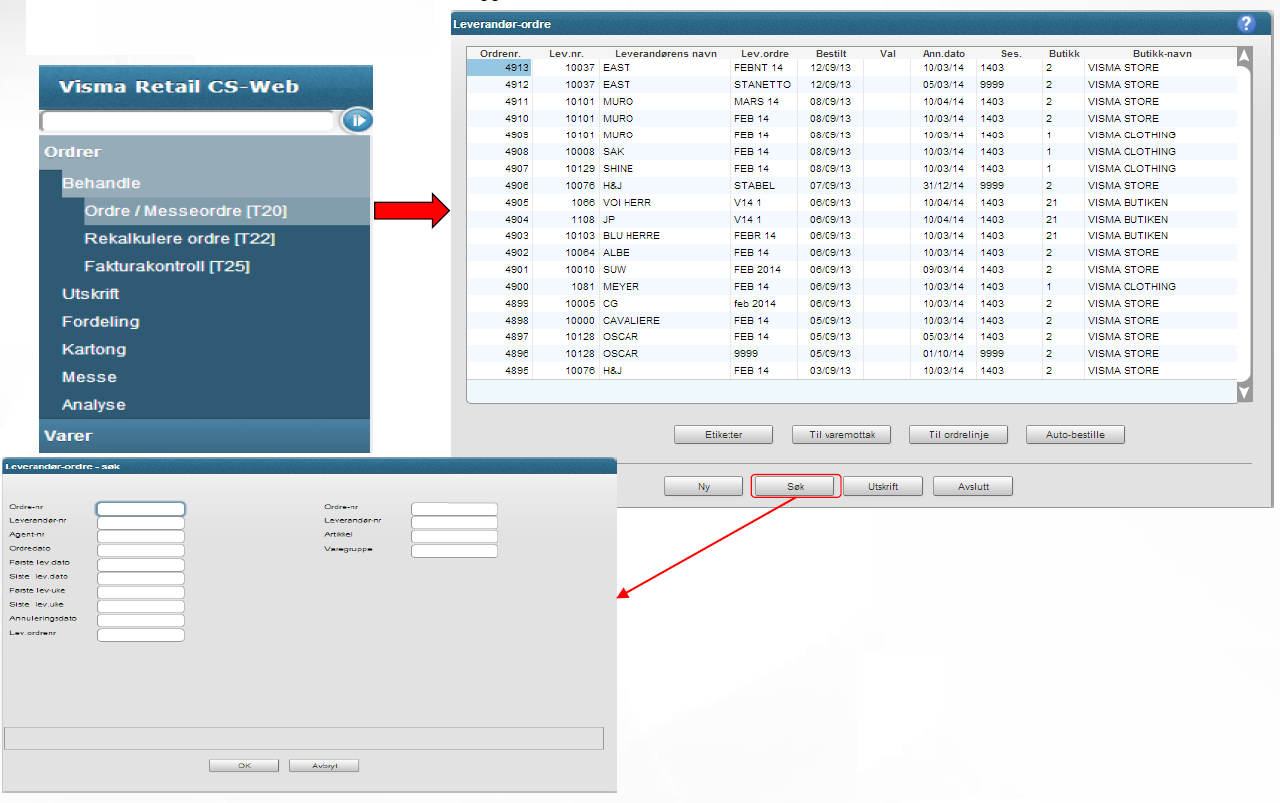Image resolution: width=1280 pixels, height=803 pixels.
Task: Focus the Første lev-uke field
Action: [141, 593]
